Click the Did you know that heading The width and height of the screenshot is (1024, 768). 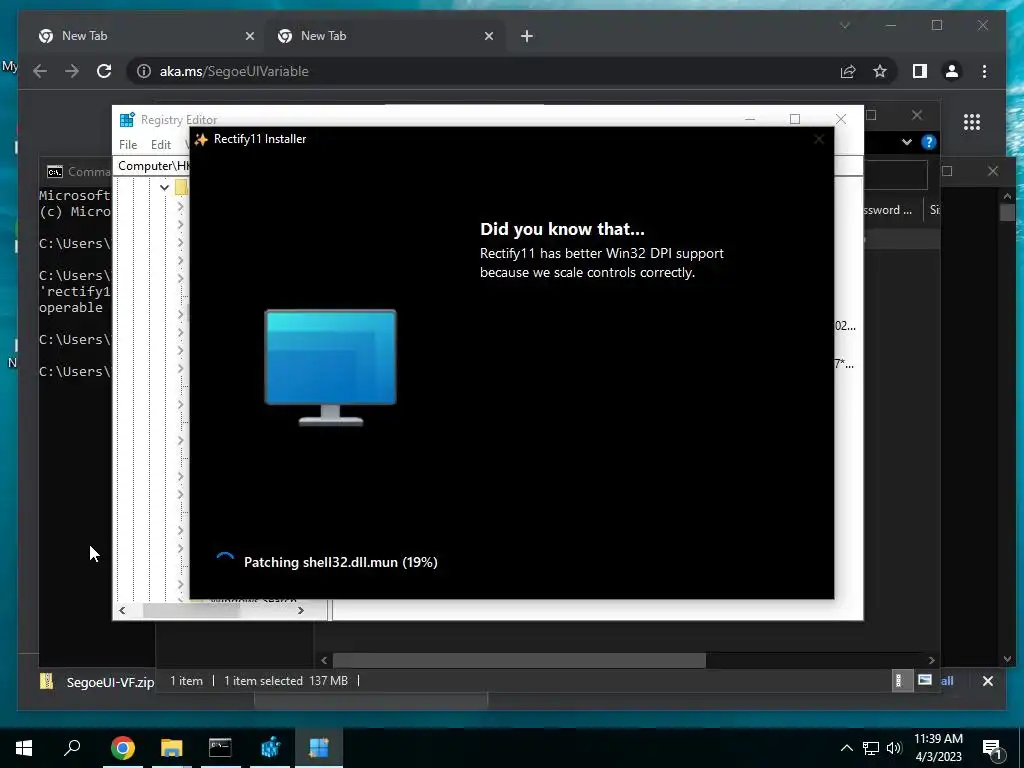pyautogui.click(x=562, y=229)
